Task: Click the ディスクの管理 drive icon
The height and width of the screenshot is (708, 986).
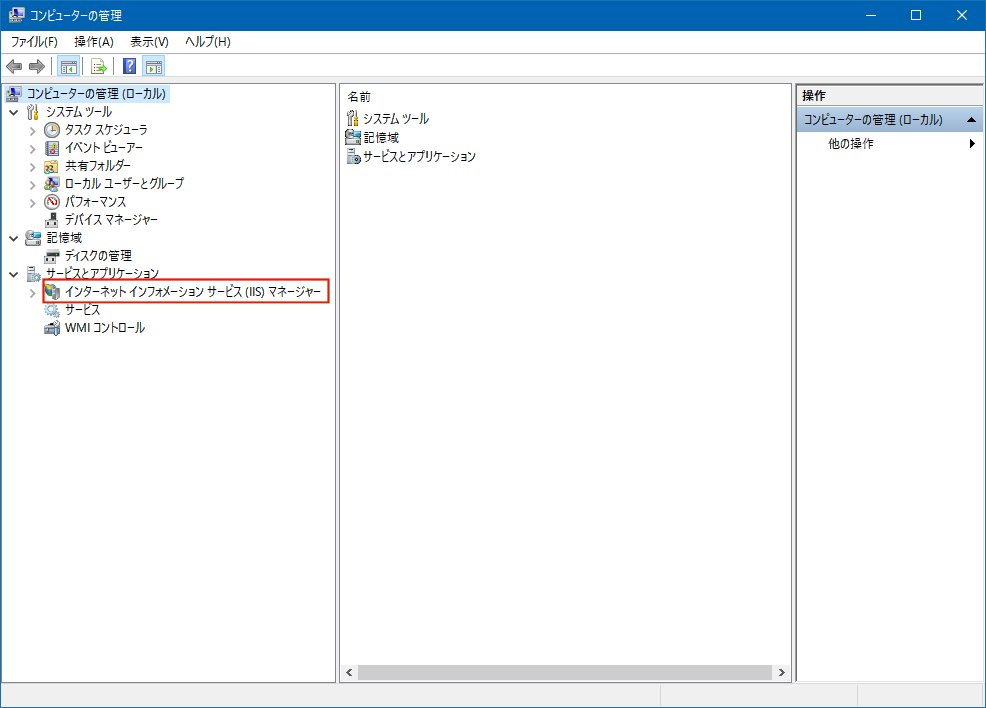Action: click(x=52, y=257)
